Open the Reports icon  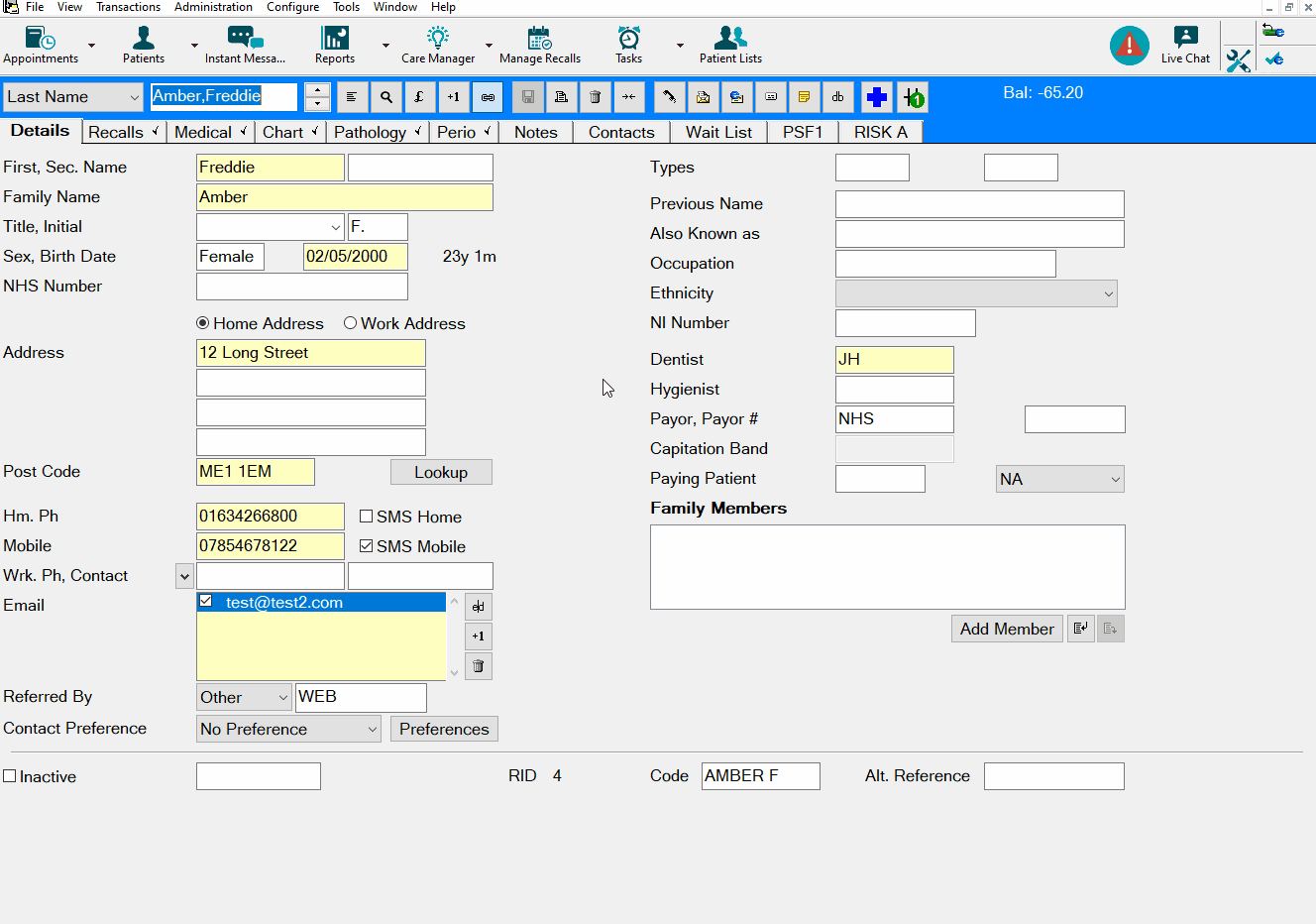click(335, 45)
